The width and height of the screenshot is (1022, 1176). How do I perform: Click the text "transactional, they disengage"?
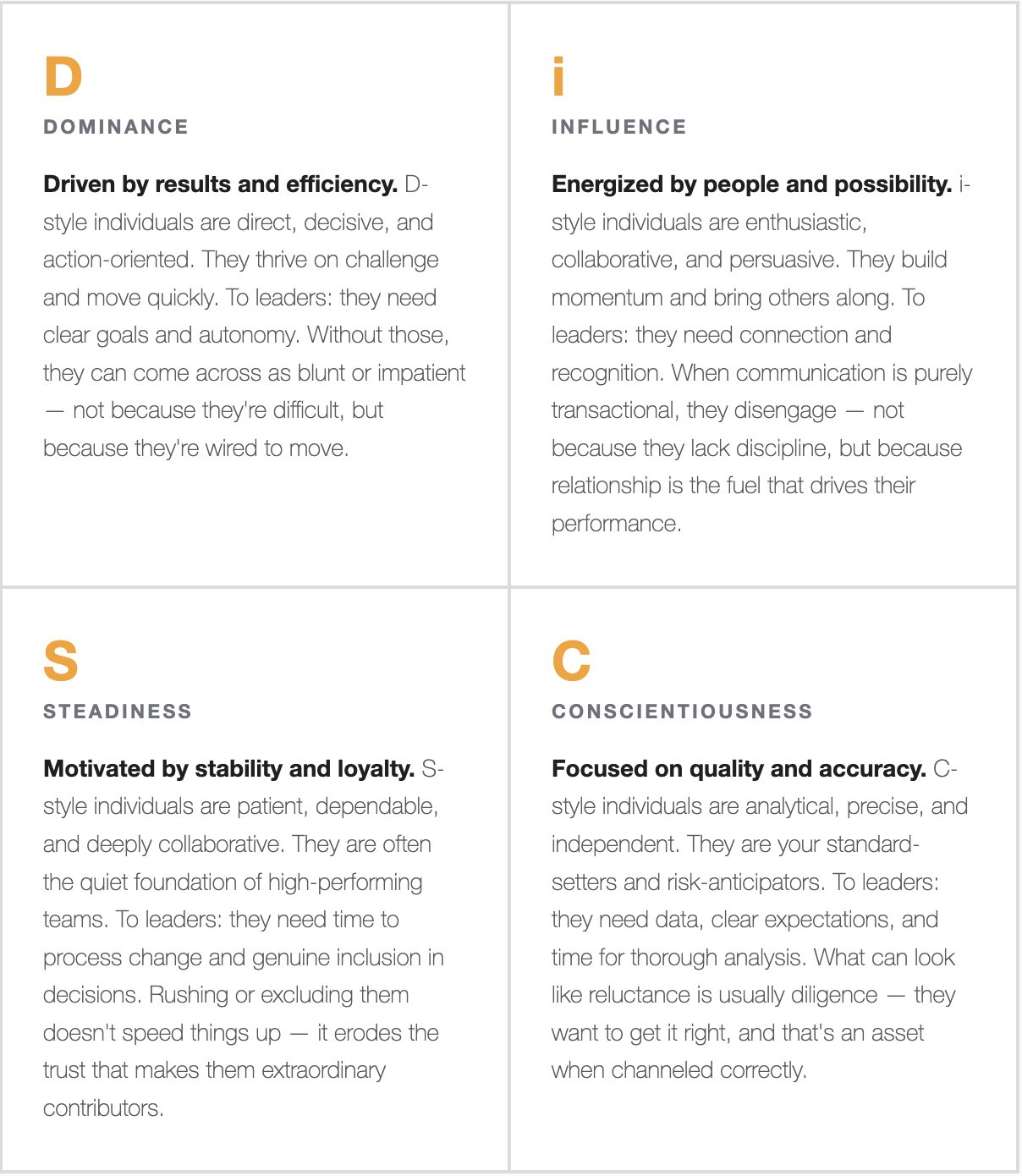(694, 410)
